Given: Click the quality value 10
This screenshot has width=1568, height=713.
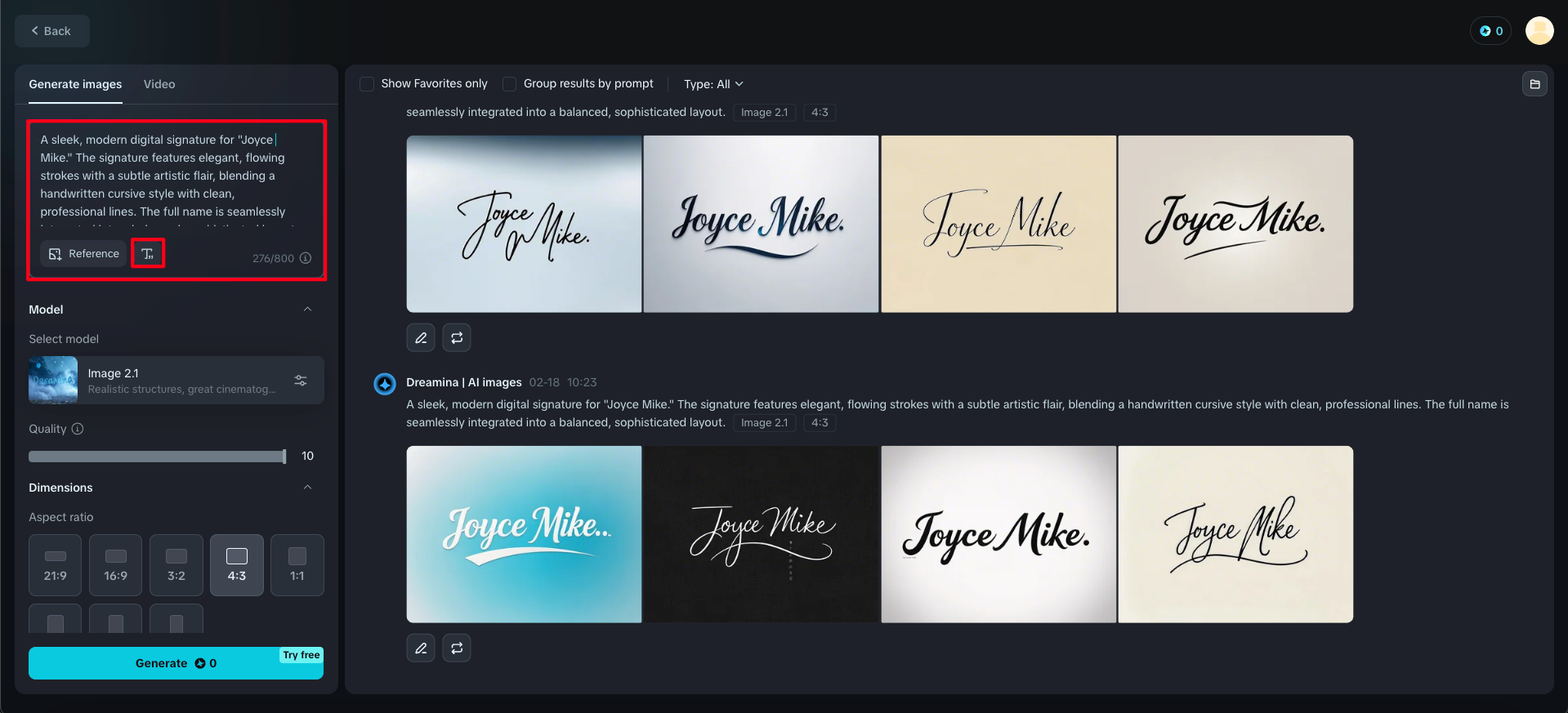Looking at the screenshot, I should [x=307, y=456].
